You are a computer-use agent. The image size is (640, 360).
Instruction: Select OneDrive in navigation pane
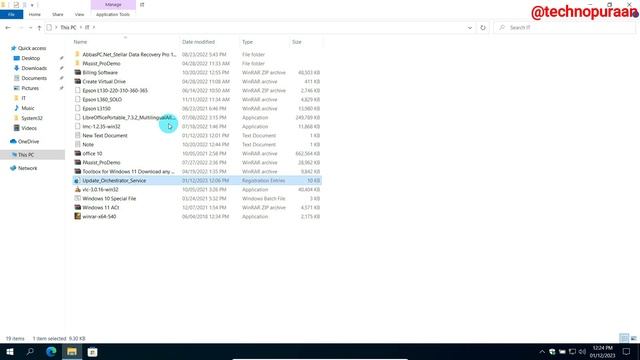pos(28,142)
